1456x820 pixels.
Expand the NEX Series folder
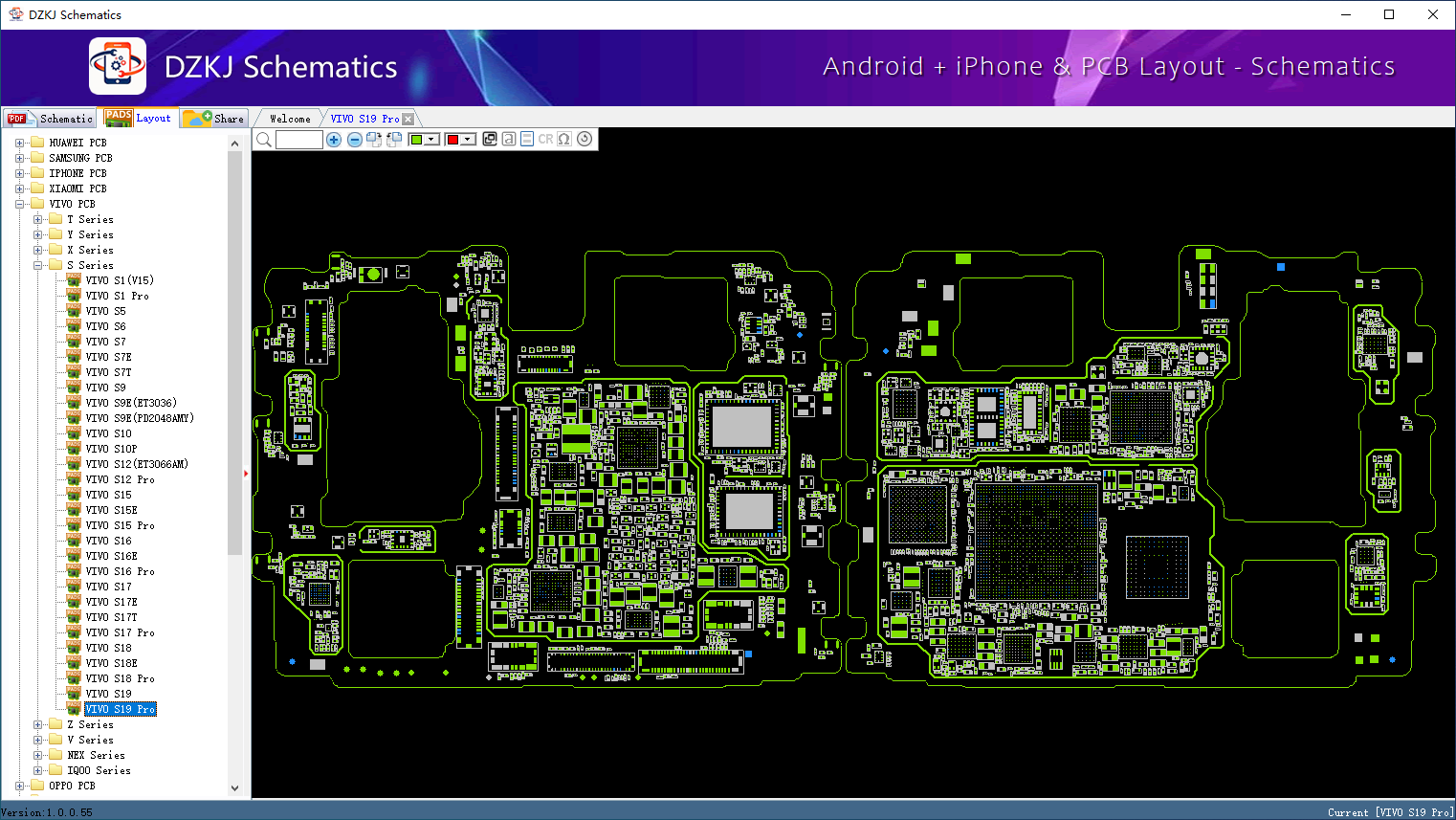tap(38, 755)
